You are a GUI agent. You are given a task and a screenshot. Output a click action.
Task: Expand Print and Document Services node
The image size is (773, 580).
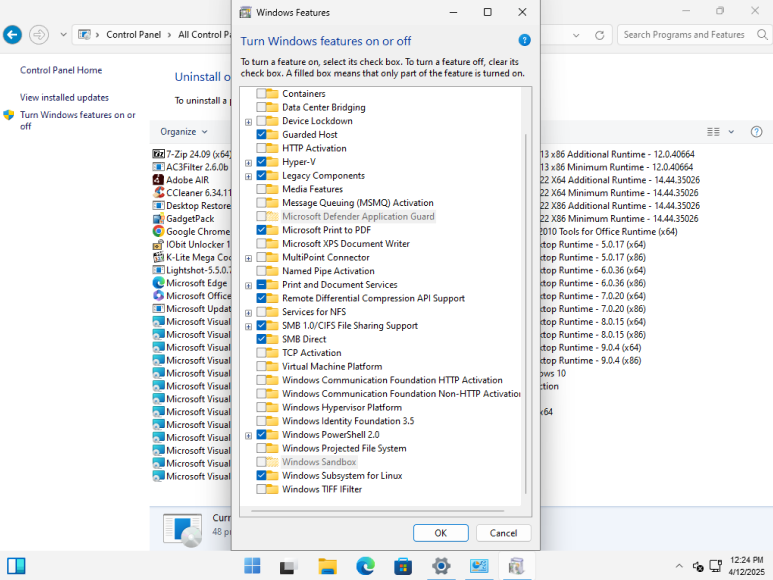(x=248, y=285)
